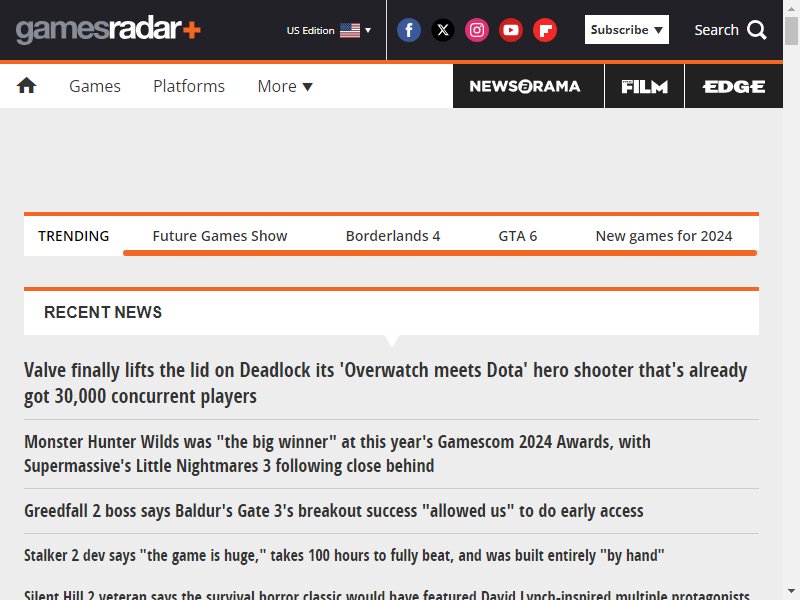The image size is (800, 600).
Task: Select the Future Games Show trending link
Action: click(x=220, y=236)
